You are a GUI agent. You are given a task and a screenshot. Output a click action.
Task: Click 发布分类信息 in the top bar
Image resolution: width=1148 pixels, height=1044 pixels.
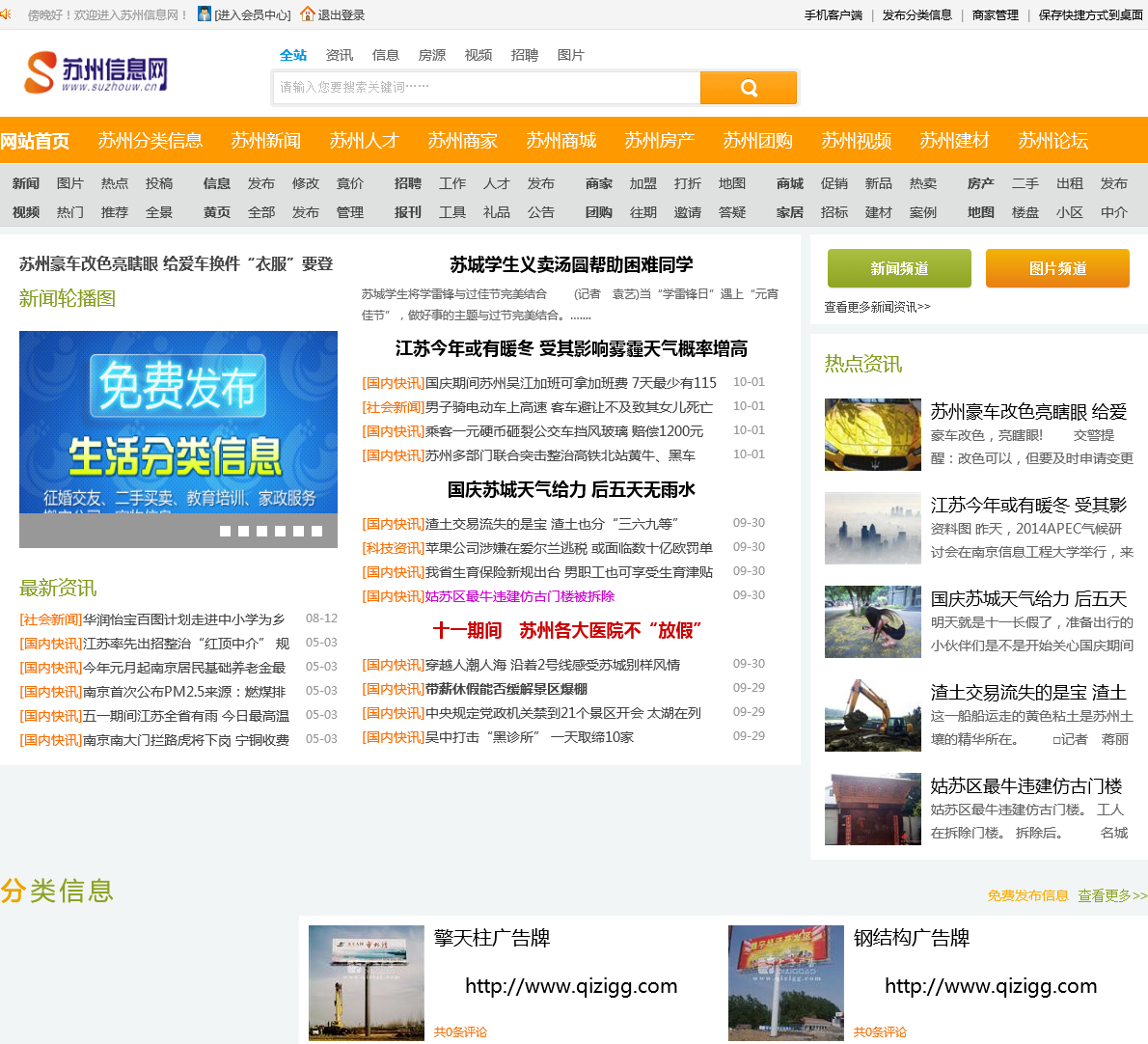(x=916, y=14)
